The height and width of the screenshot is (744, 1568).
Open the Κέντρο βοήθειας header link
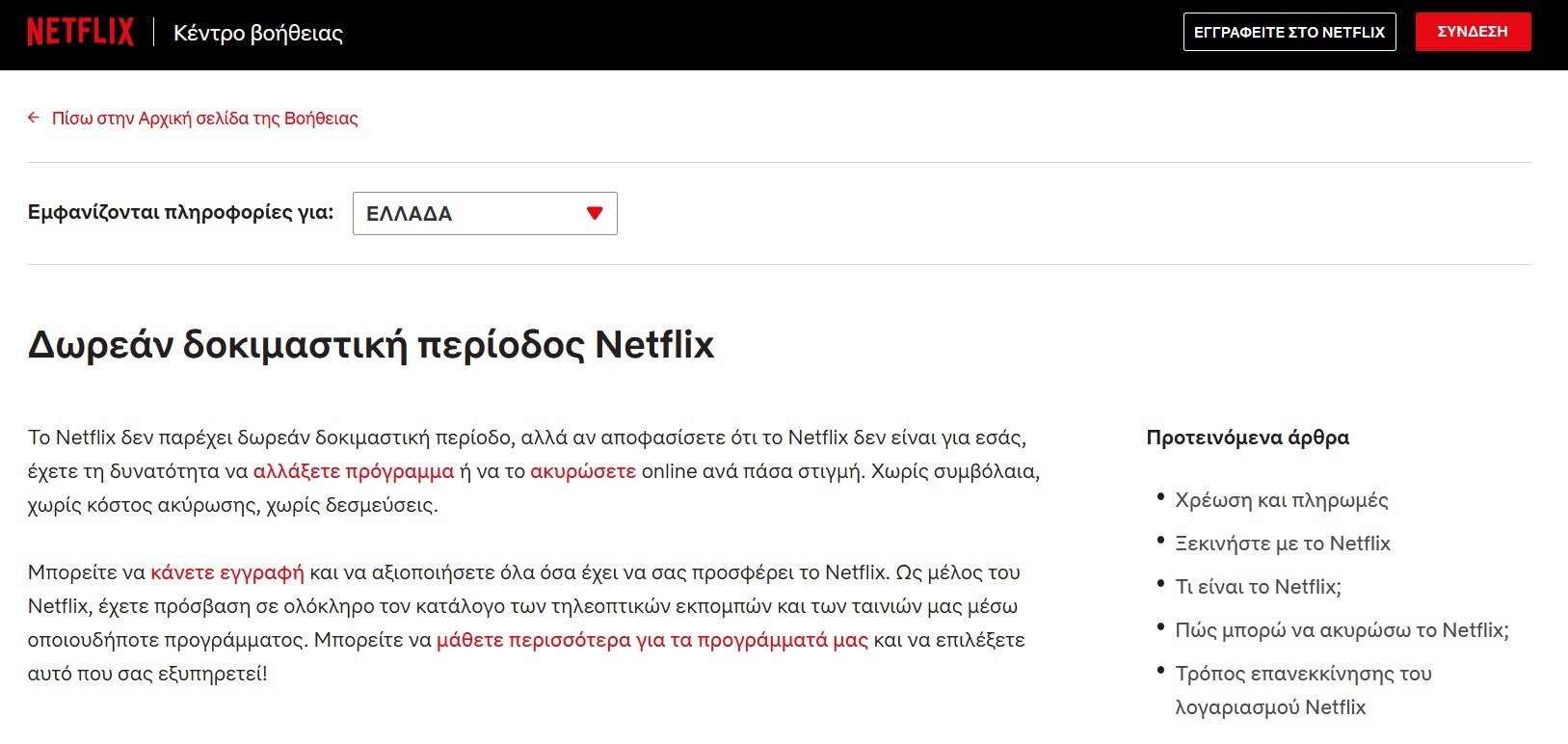(258, 33)
